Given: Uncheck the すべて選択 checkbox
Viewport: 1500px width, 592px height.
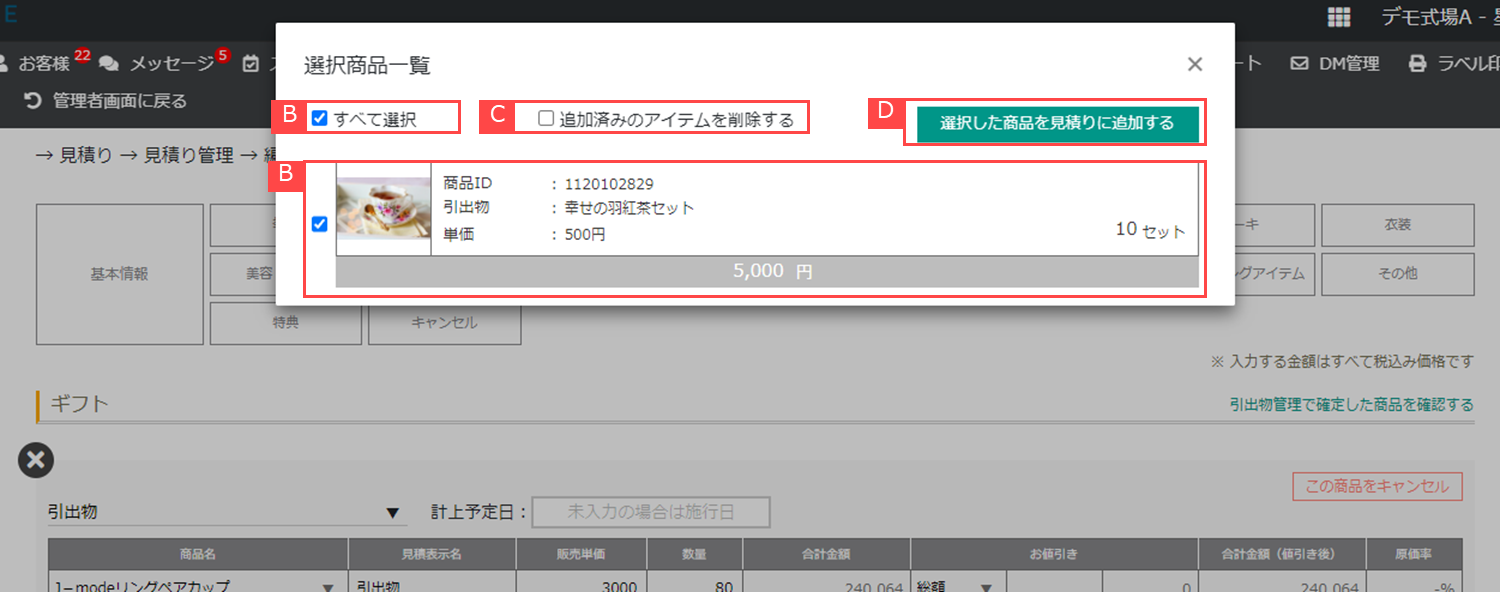Looking at the screenshot, I should click(319, 118).
